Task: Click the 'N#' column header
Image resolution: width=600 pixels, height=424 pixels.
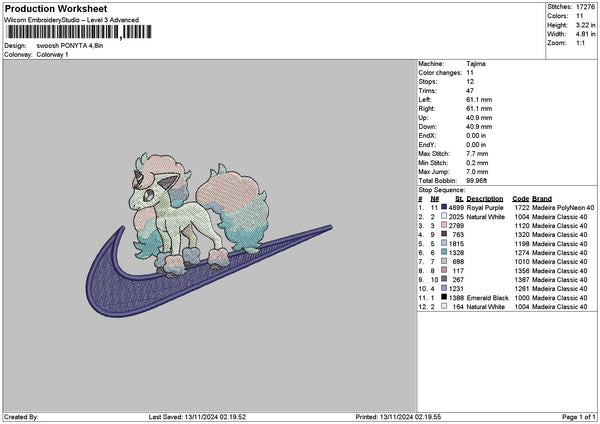Action: click(x=434, y=199)
